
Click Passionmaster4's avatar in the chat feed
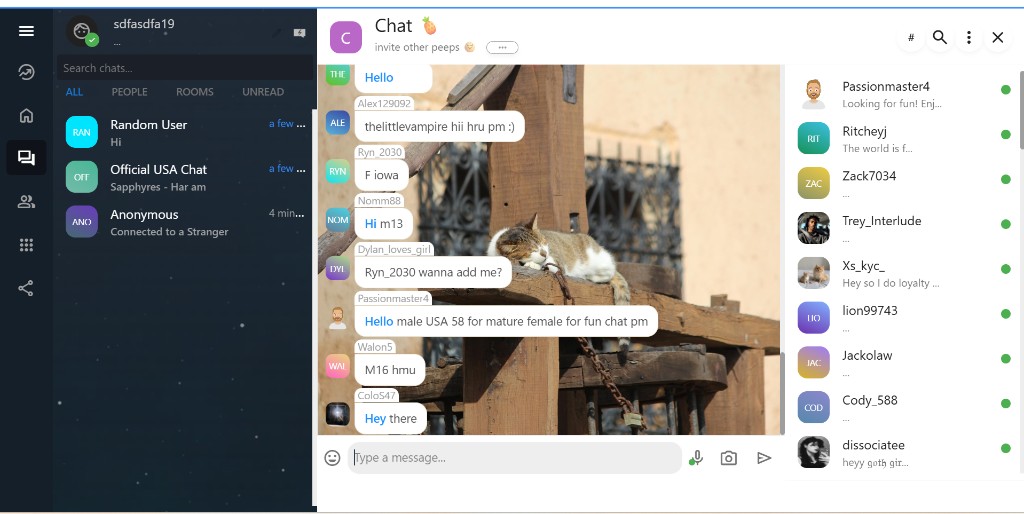pos(338,318)
